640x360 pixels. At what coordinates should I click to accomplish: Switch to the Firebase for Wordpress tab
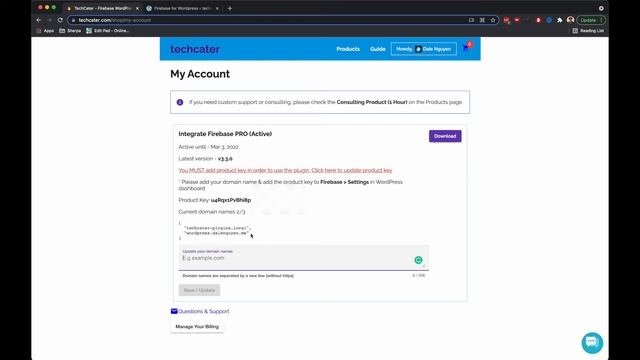pos(182,8)
